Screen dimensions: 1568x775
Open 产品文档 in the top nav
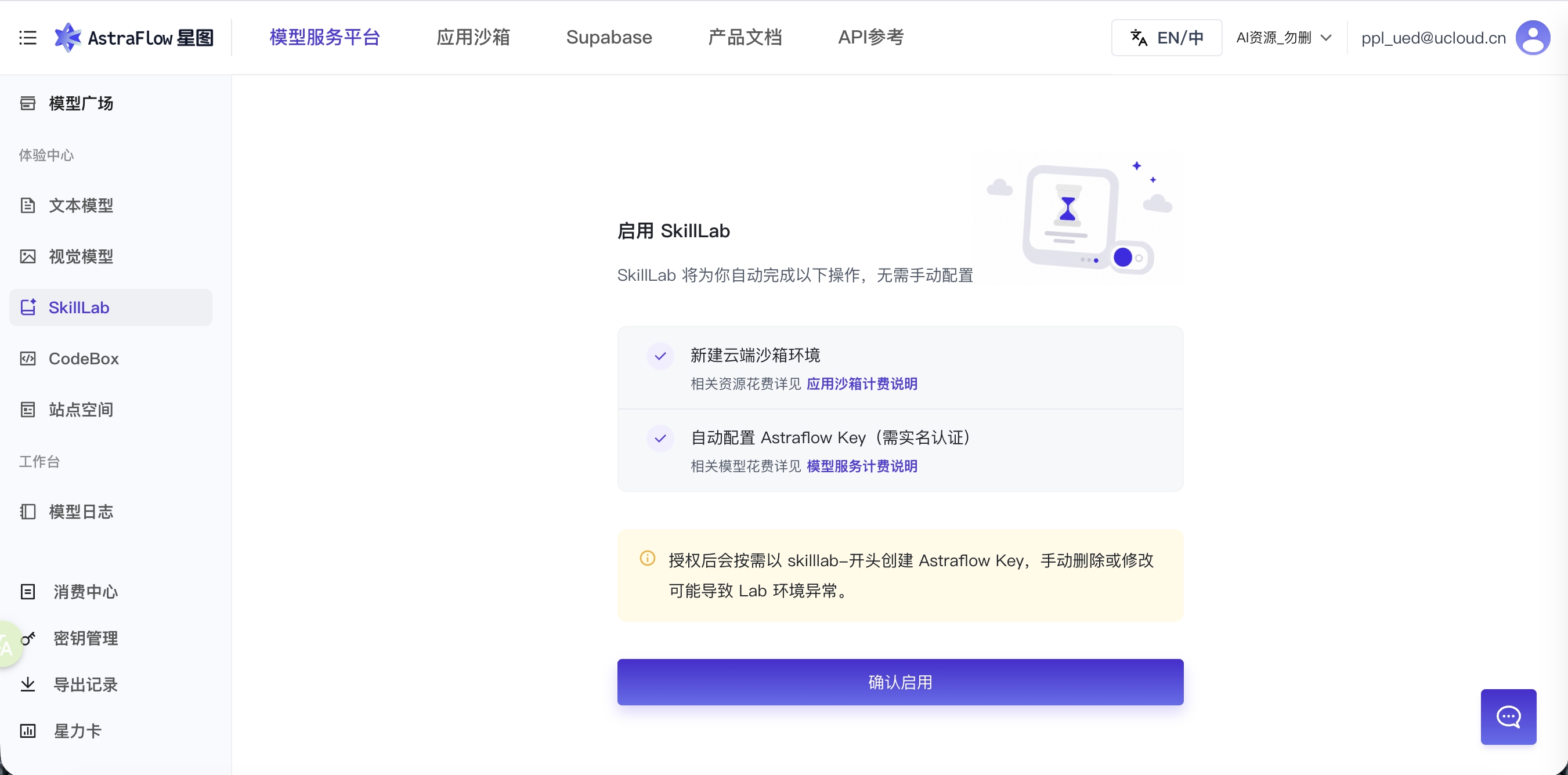pos(745,38)
